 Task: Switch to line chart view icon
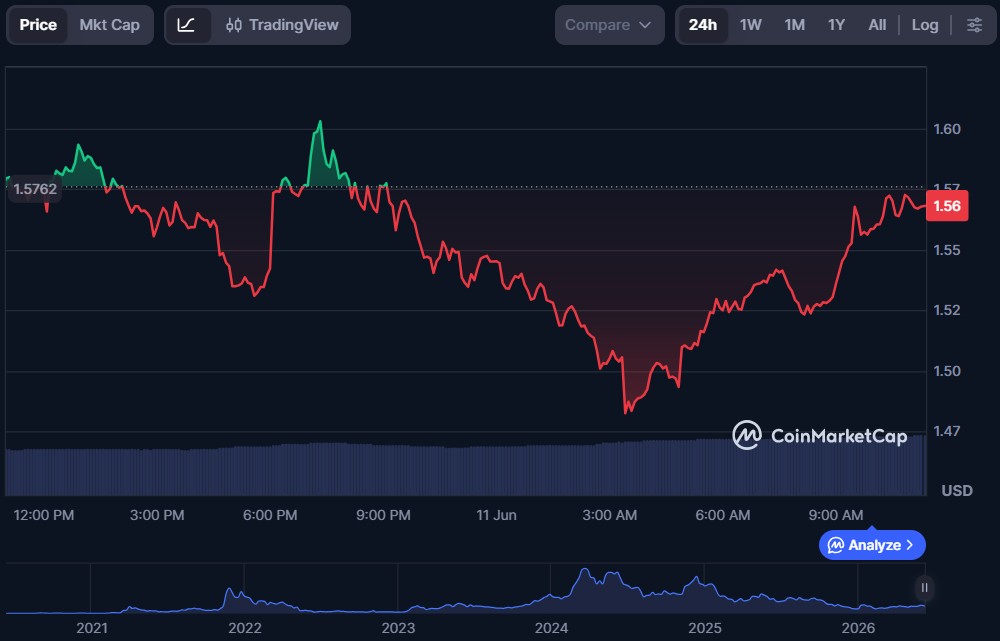pyautogui.click(x=186, y=25)
